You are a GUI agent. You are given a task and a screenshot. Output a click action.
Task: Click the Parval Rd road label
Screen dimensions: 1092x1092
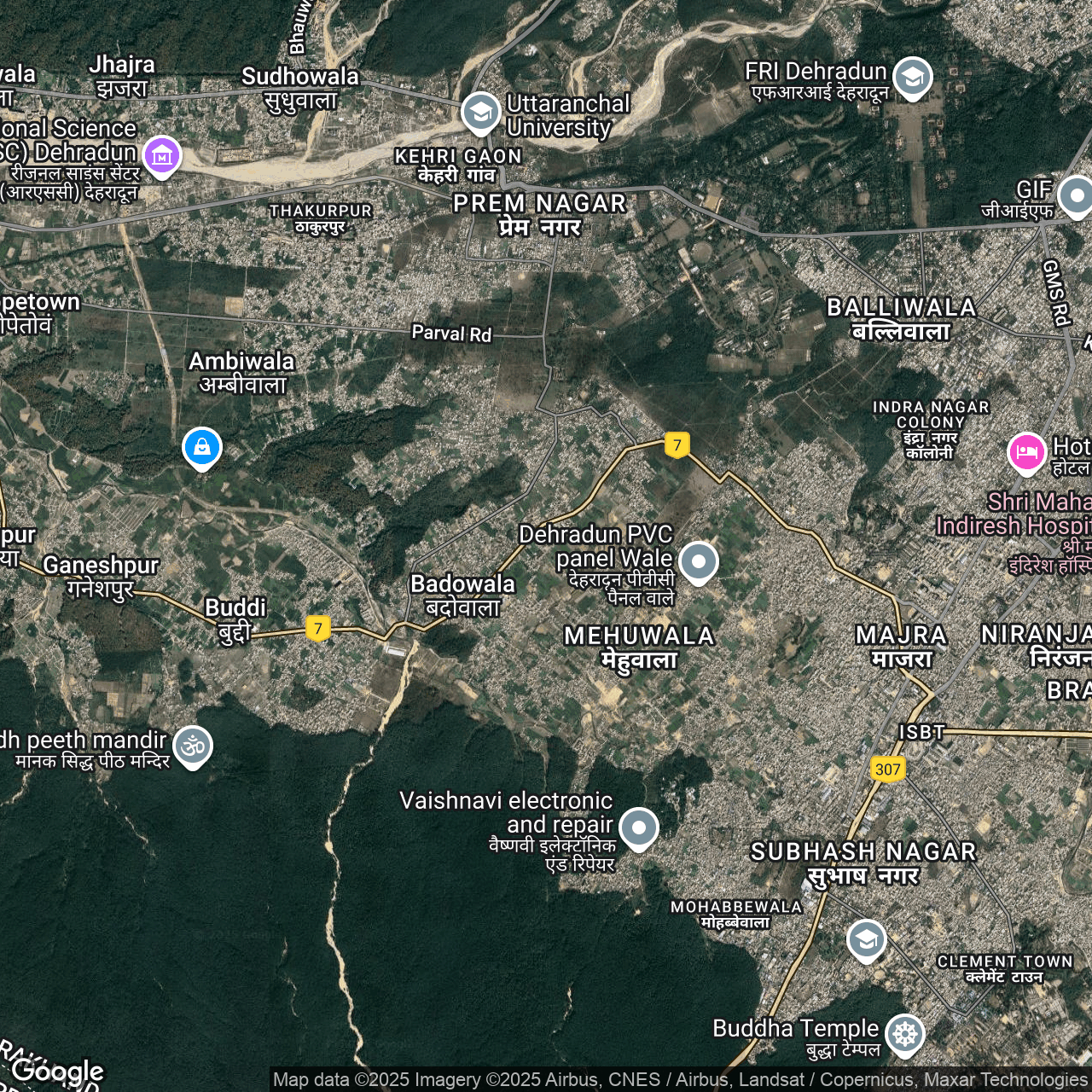tap(451, 333)
